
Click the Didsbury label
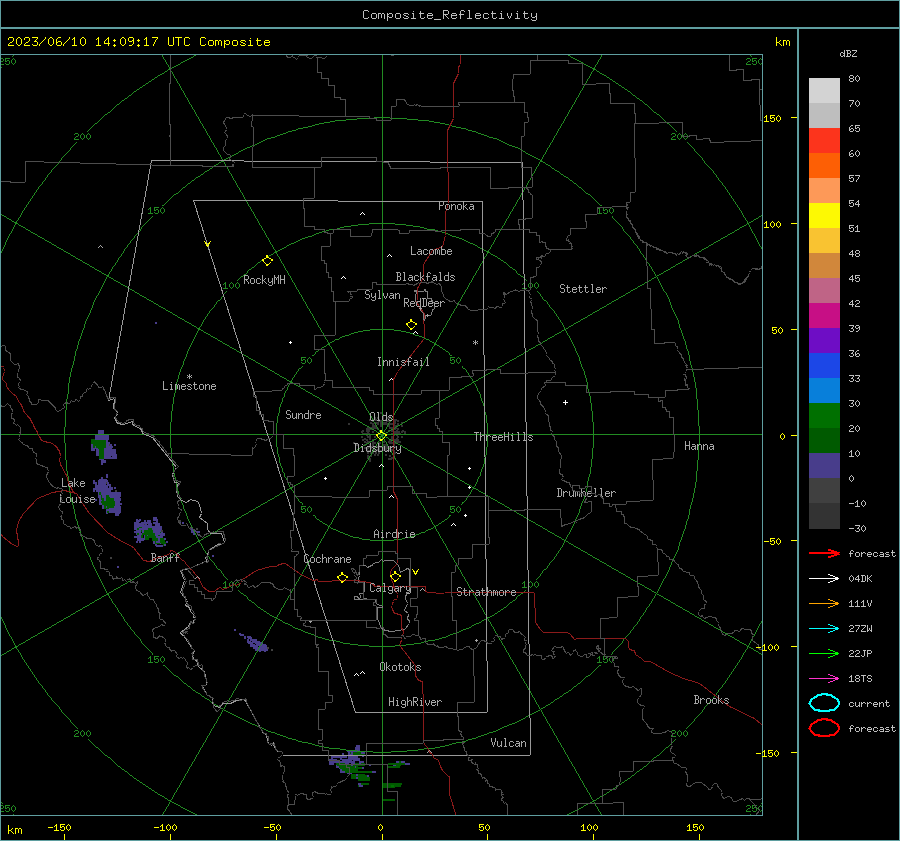tap(377, 448)
